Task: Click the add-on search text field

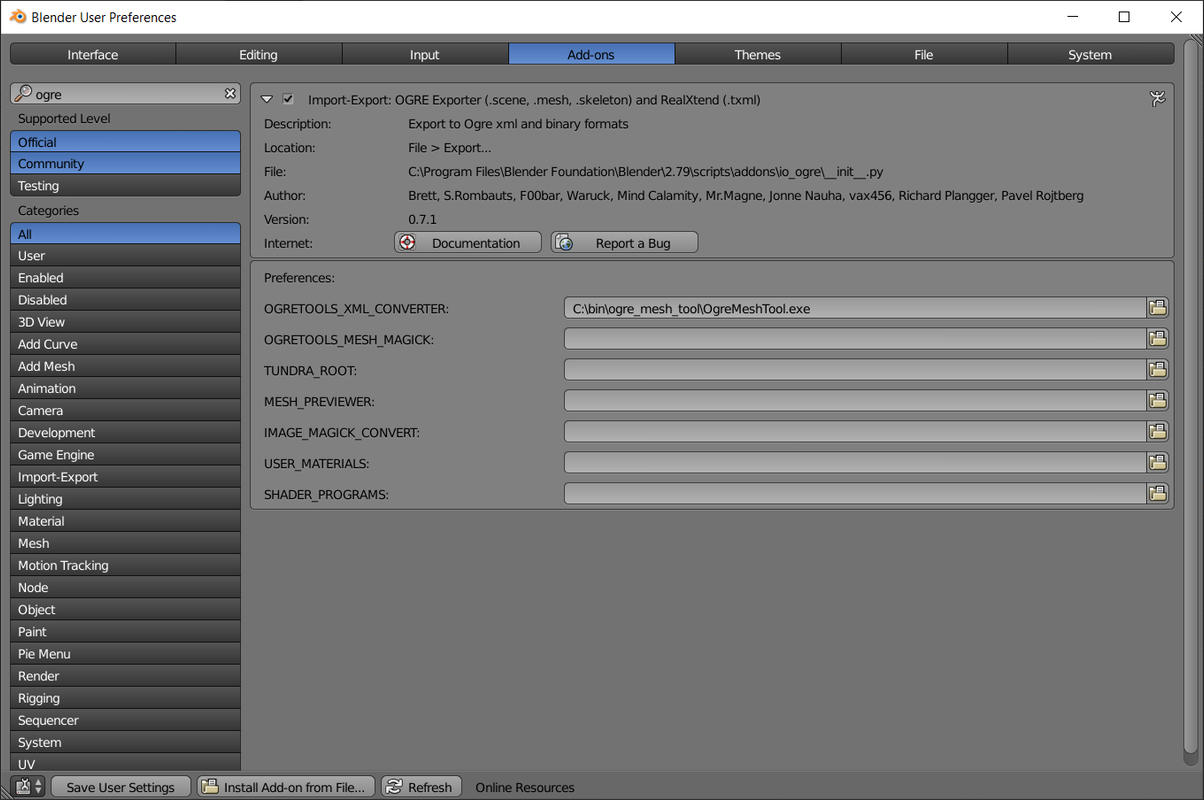Action: 126,93
